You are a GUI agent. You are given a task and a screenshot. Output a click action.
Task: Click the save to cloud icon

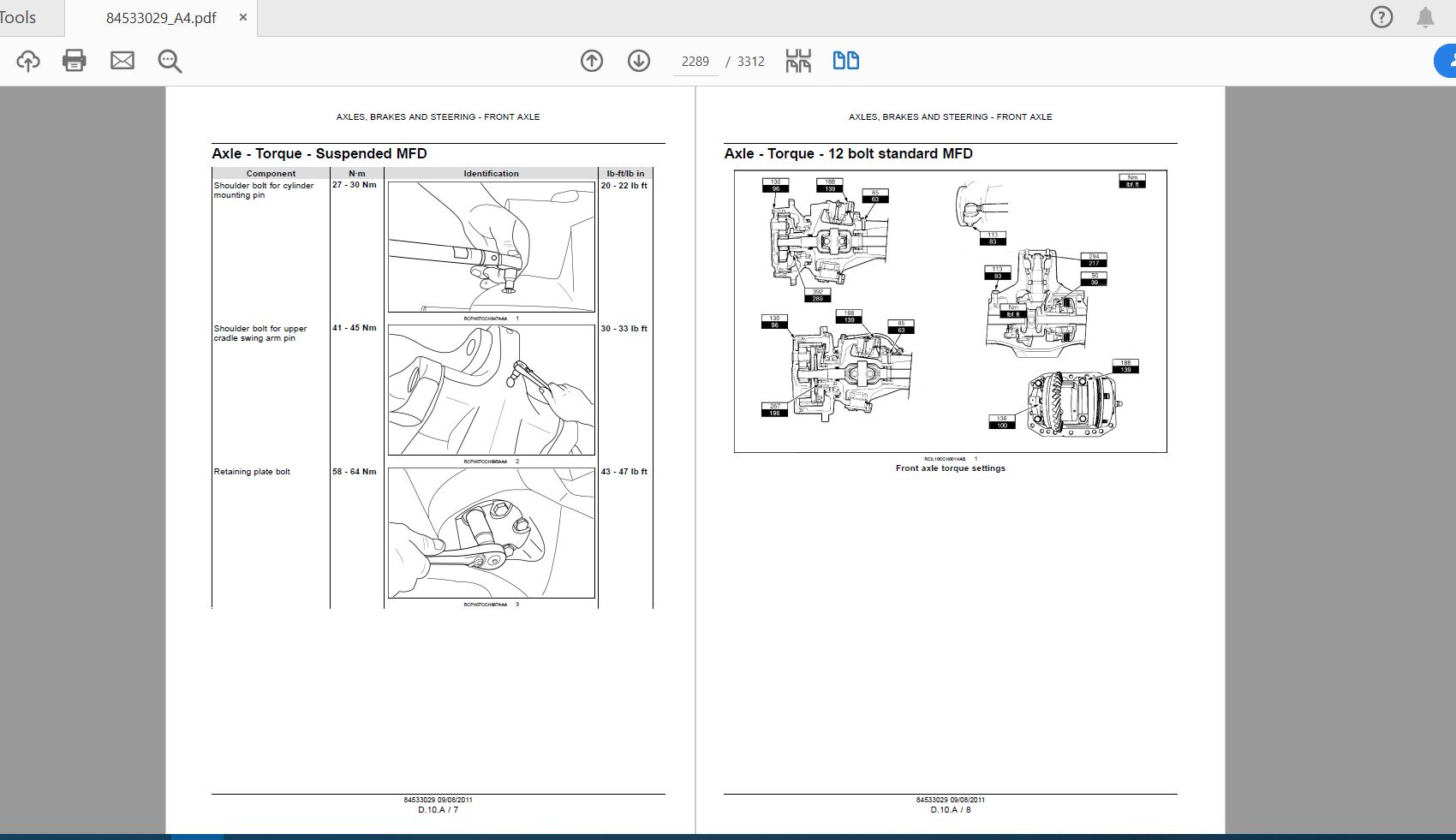[x=27, y=60]
